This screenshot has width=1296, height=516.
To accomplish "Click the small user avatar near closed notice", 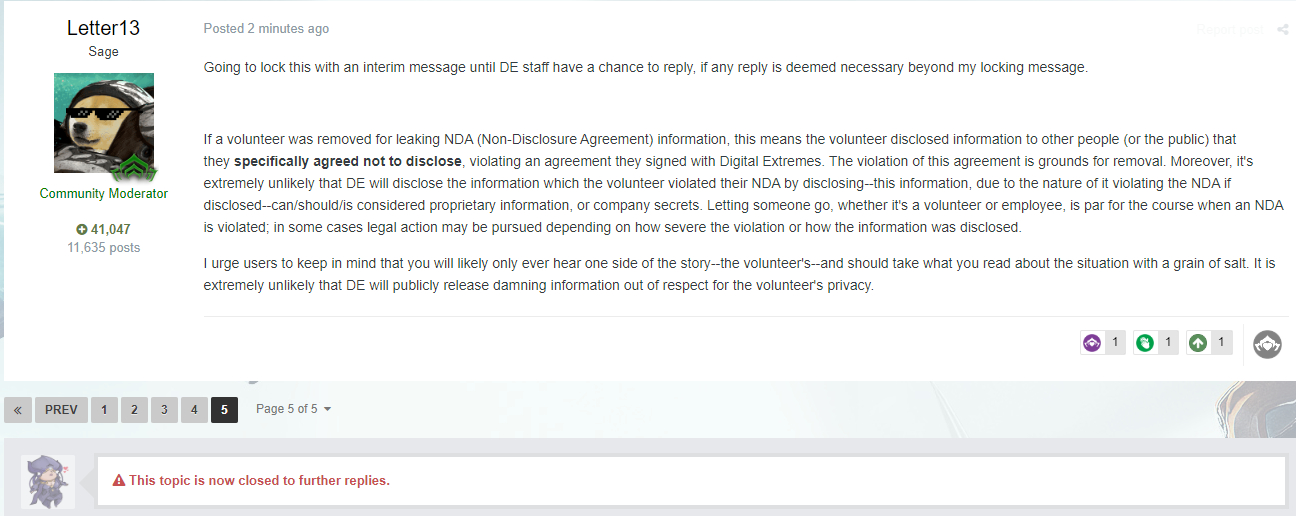I will (49, 481).
